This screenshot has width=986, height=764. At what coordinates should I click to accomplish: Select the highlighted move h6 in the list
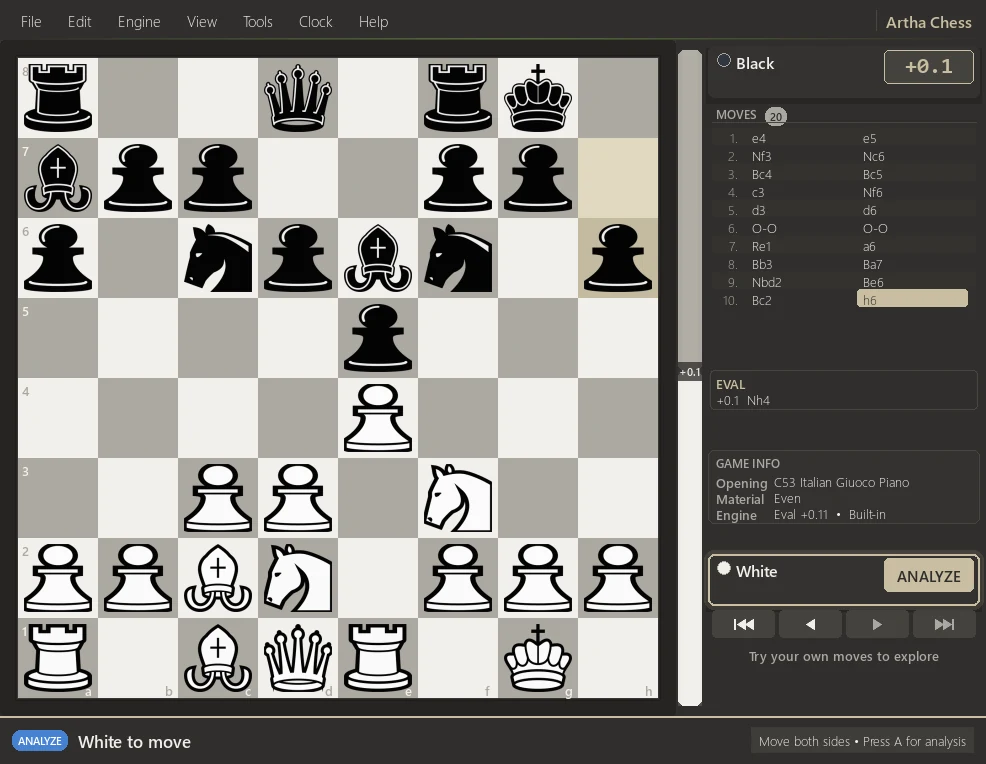point(912,299)
